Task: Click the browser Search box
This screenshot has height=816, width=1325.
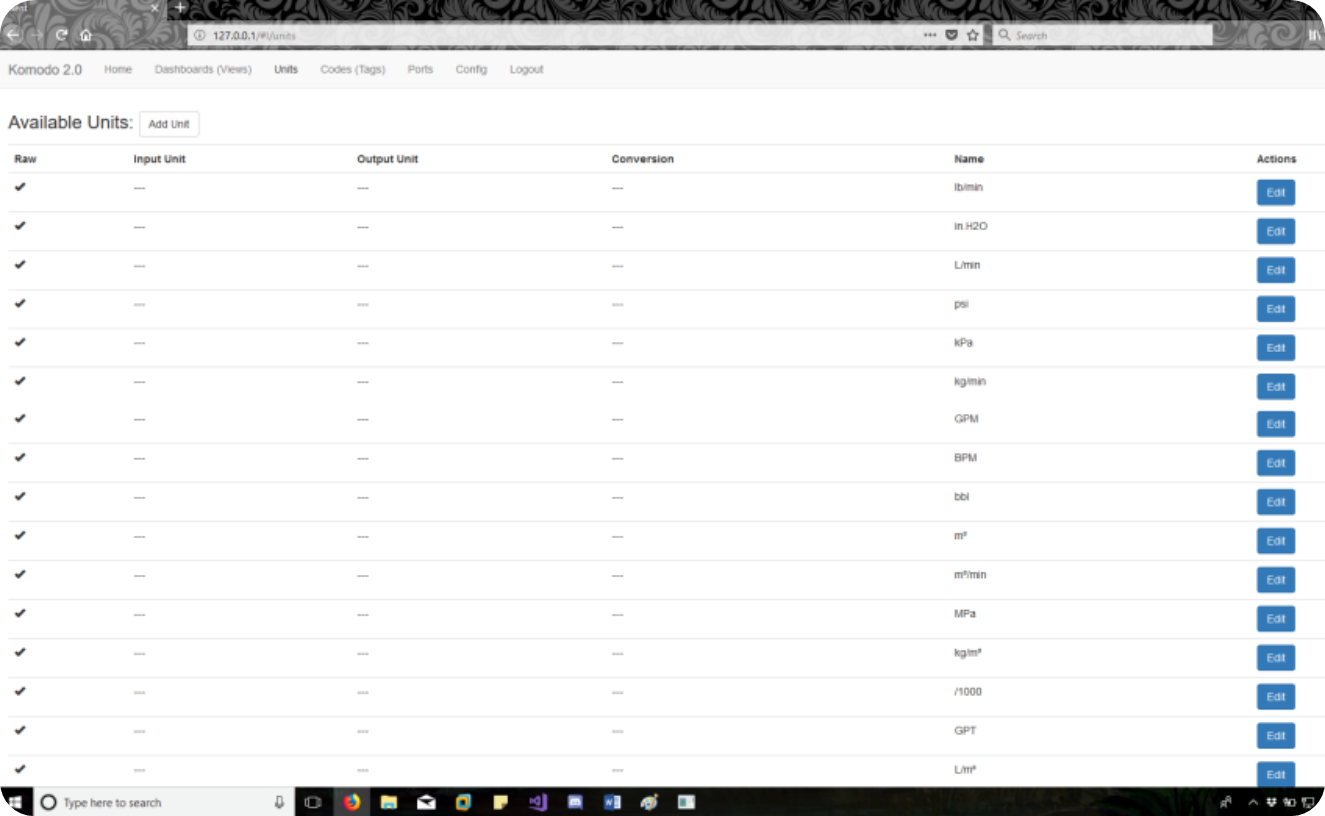Action: (x=1102, y=35)
